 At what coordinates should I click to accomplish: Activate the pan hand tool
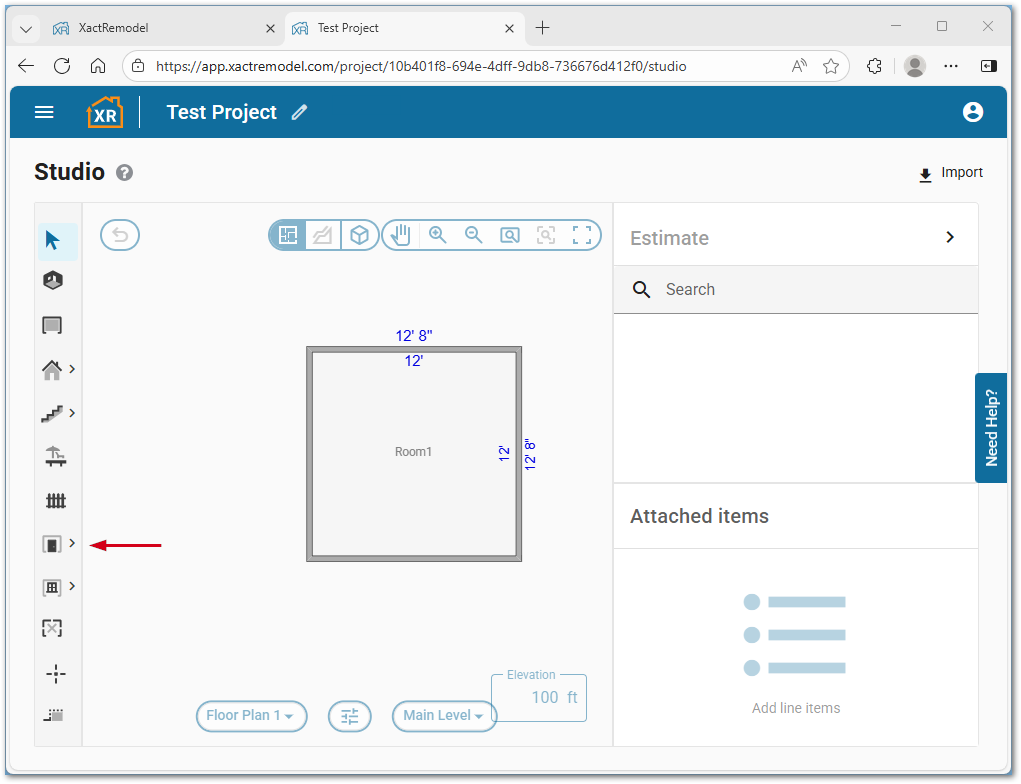point(401,235)
